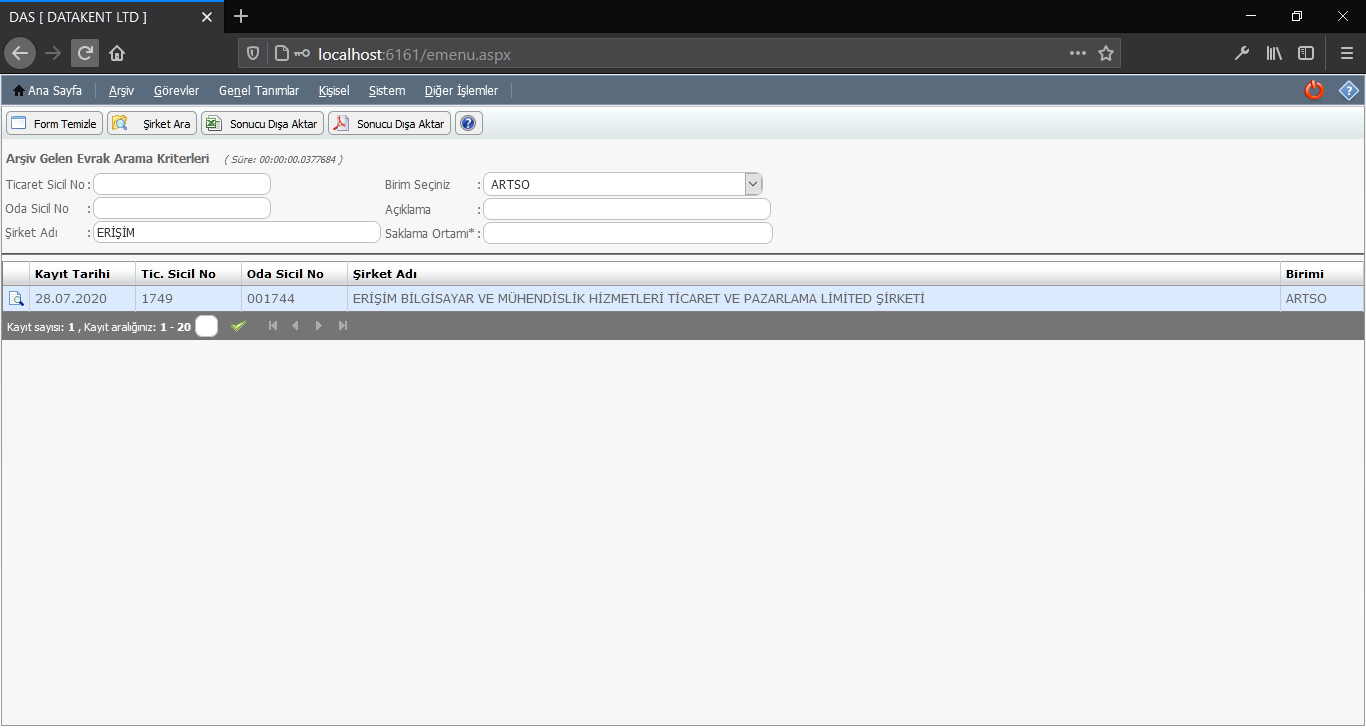Confirm page range with green checkmark

238,326
